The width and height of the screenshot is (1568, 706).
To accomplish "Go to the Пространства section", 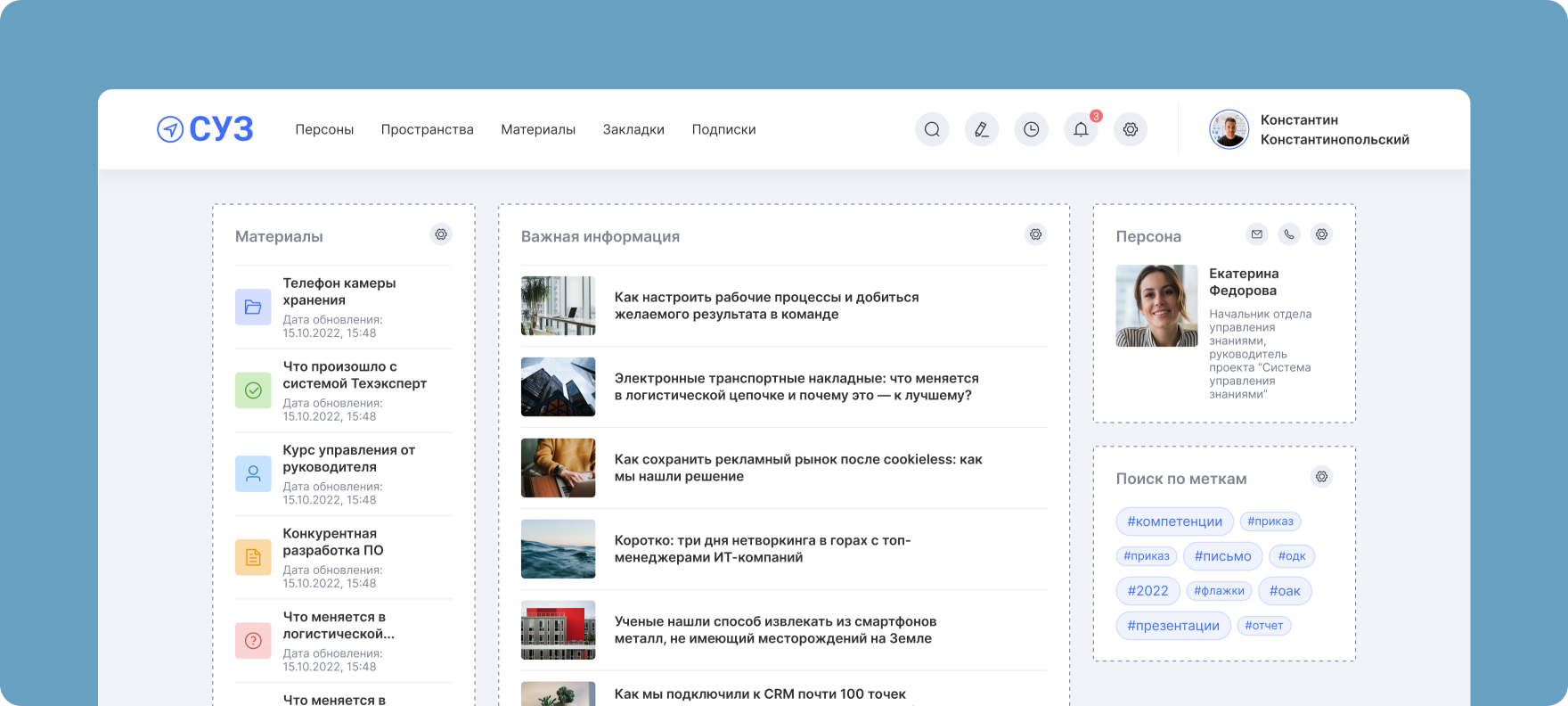I will click(427, 129).
